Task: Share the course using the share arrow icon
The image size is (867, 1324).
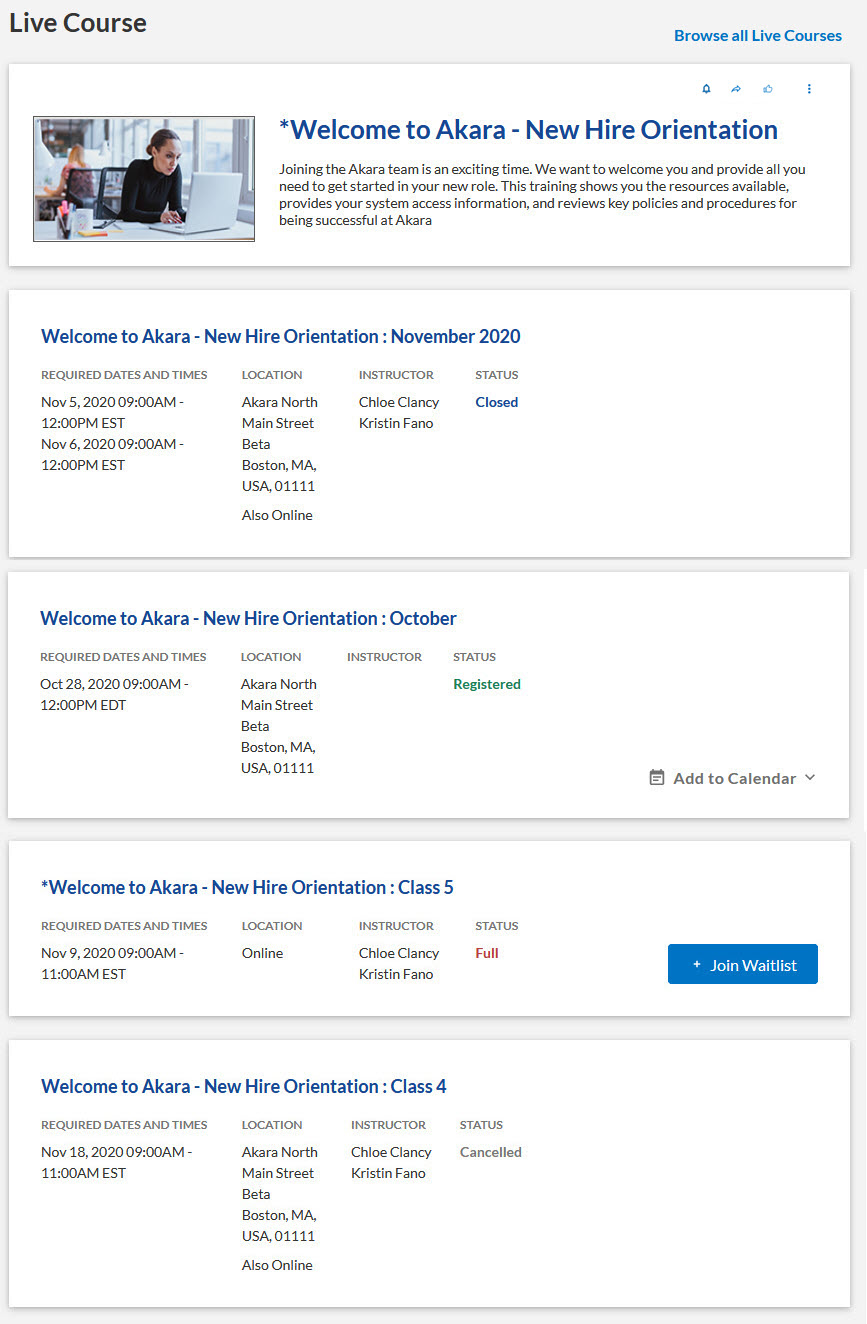Action: click(x=736, y=88)
